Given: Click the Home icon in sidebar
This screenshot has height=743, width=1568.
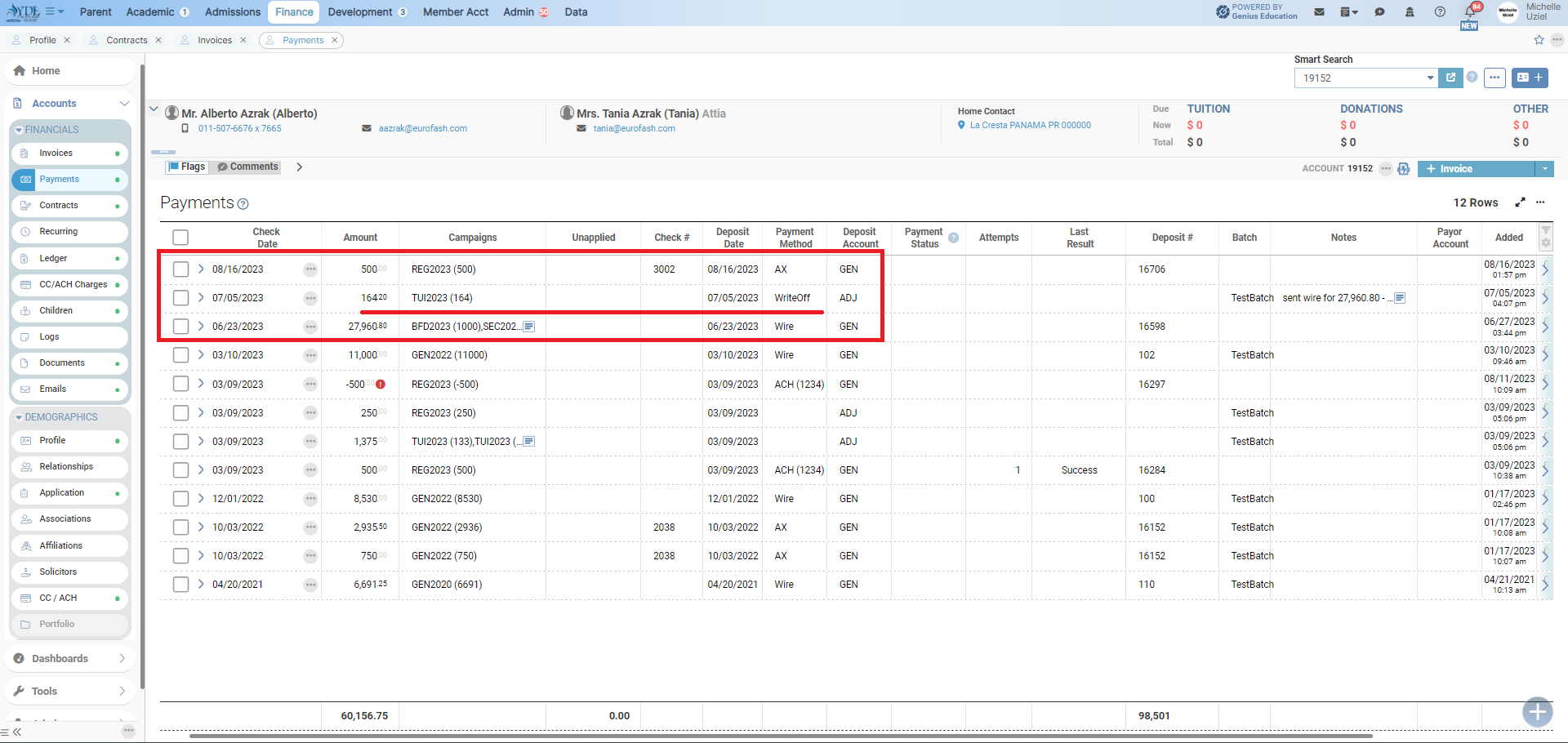Looking at the screenshot, I should tap(20, 71).
